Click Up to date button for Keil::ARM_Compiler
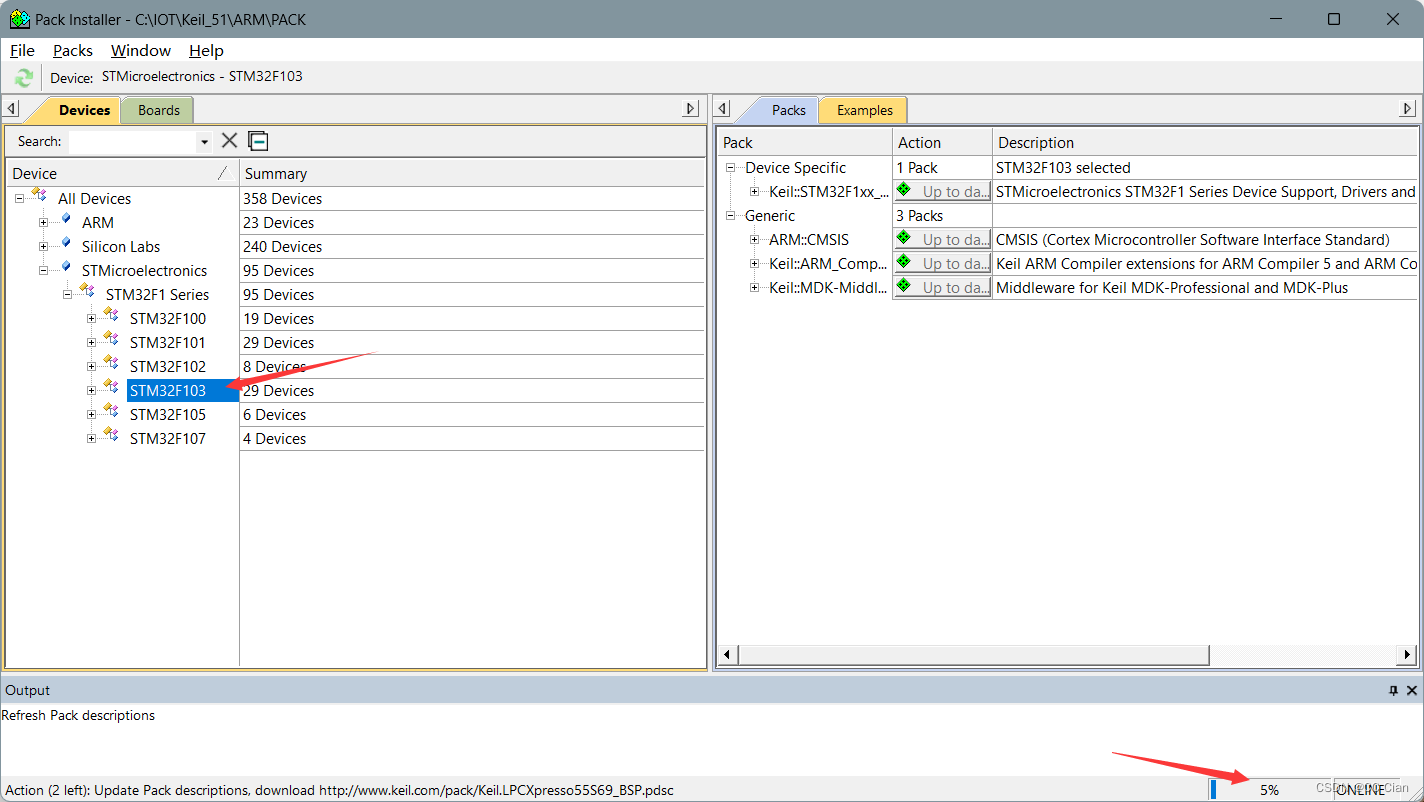 (x=942, y=263)
